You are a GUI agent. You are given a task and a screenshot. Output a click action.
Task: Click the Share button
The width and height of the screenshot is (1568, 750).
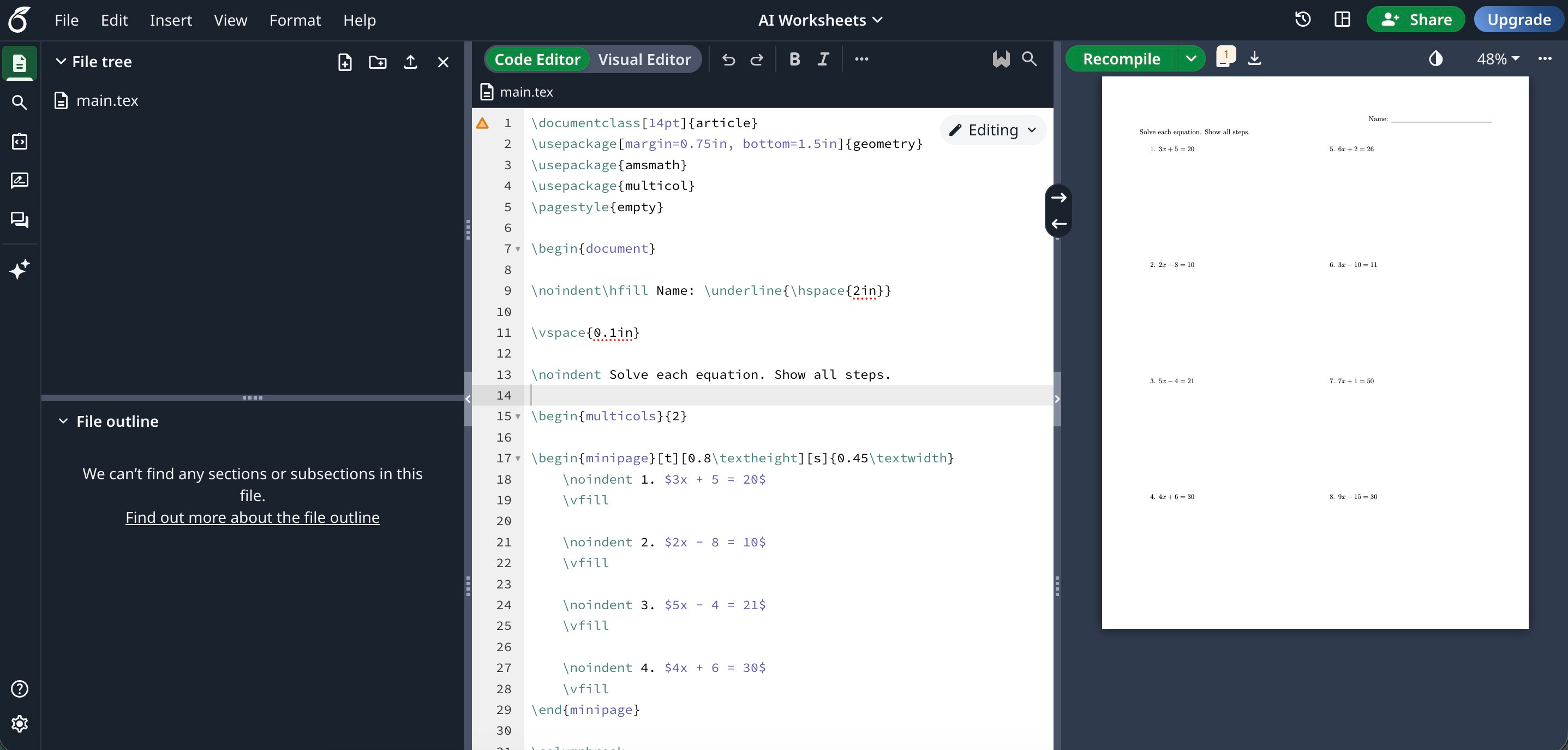point(1415,20)
